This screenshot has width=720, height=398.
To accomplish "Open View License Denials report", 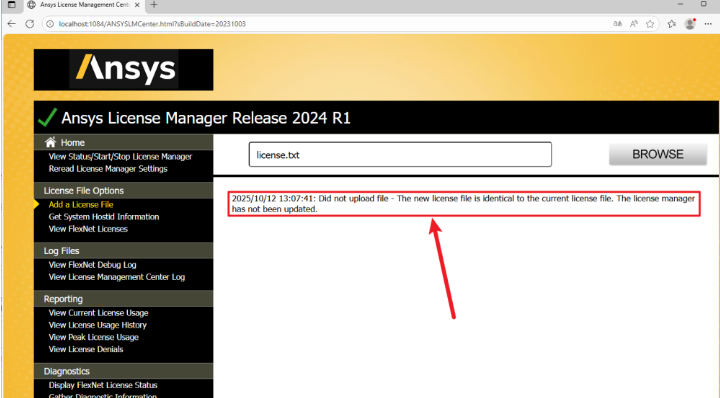I will [x=86, y=349].
